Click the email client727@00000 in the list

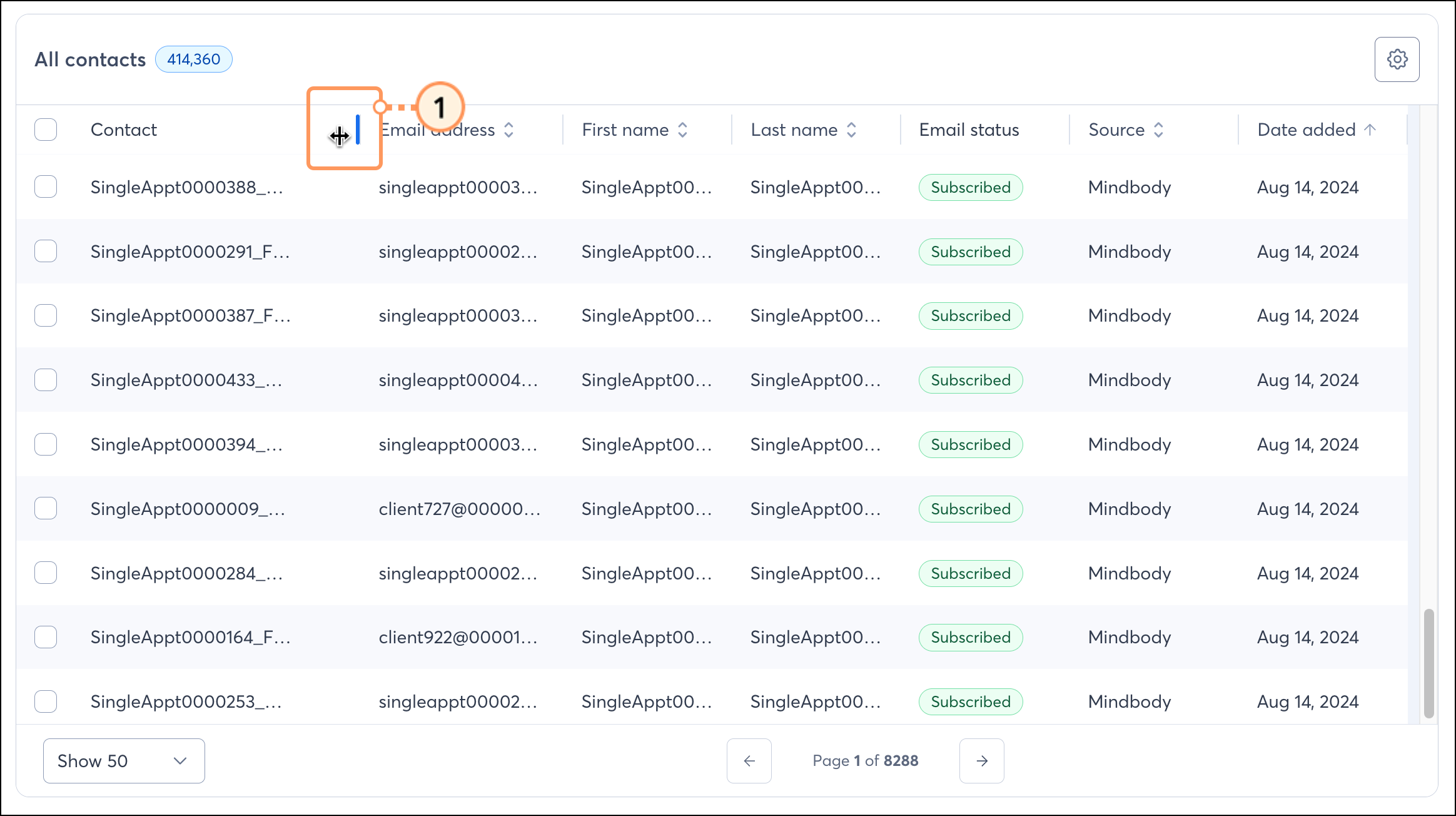click(x=461, y=509)
